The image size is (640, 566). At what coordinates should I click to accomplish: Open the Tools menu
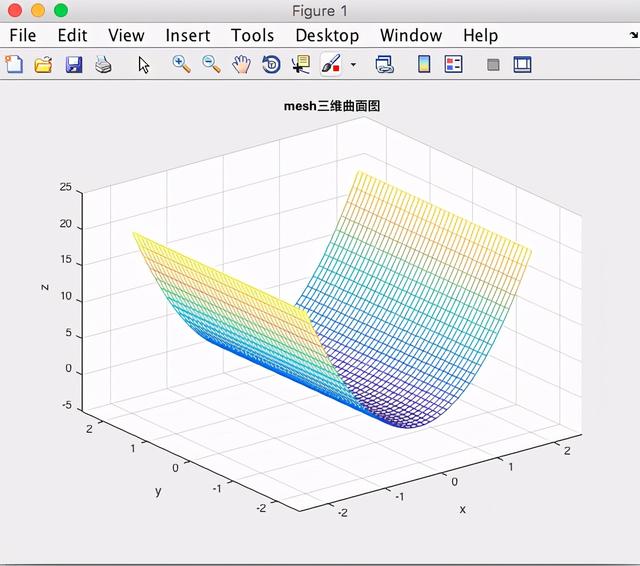[252, 36]
